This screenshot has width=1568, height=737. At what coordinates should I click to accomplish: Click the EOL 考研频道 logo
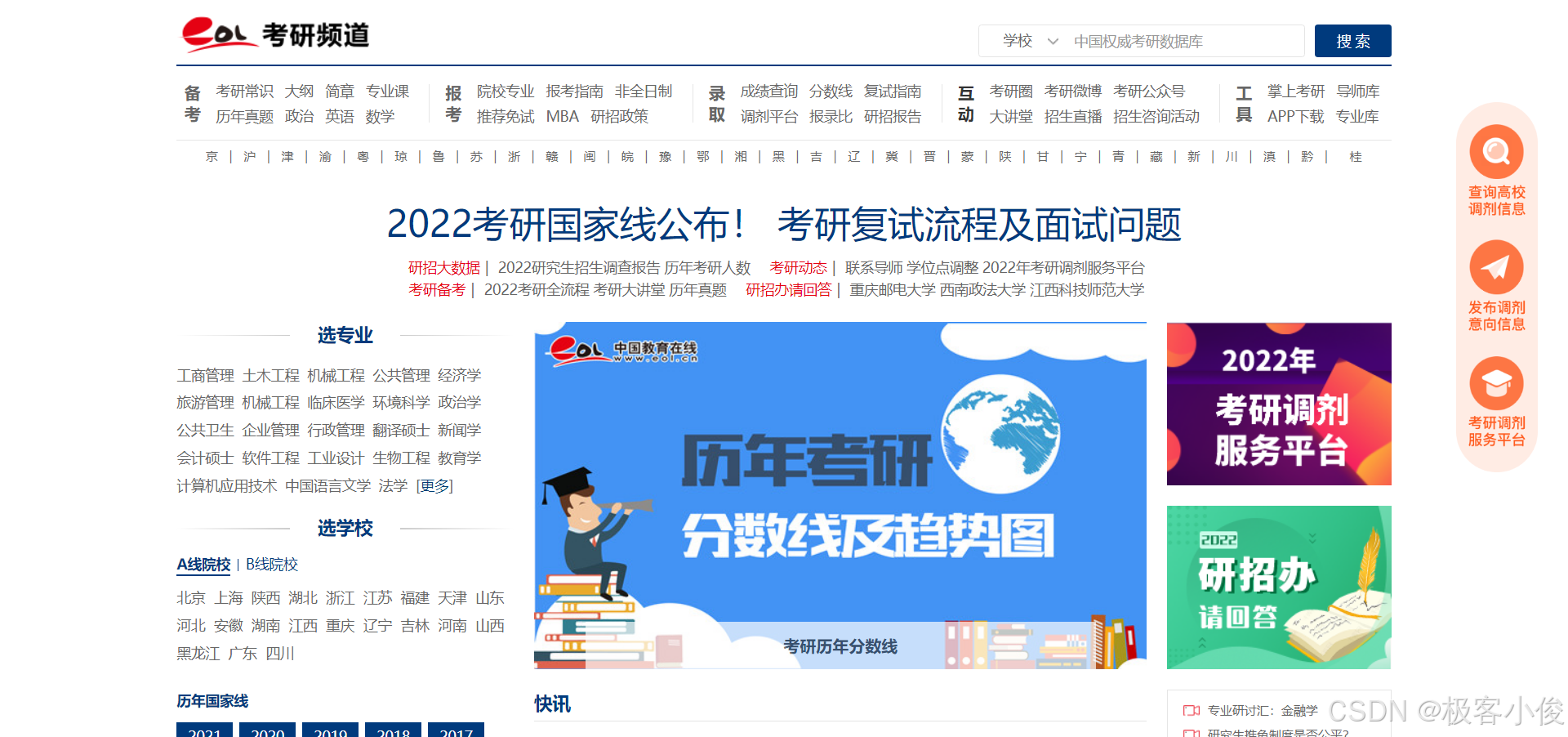275,35
